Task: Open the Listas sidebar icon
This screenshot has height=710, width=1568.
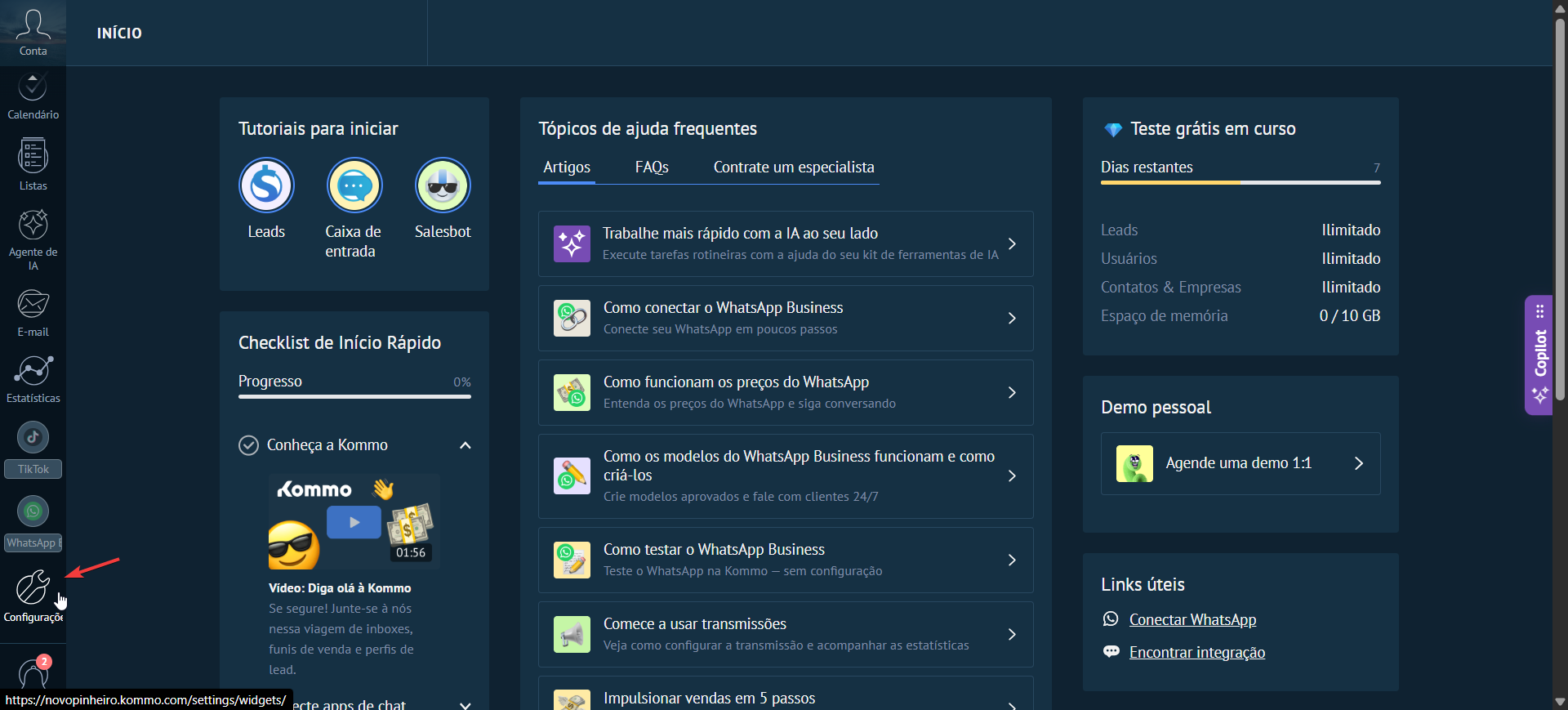Action: pyautogui.click(x=33, y=157)
